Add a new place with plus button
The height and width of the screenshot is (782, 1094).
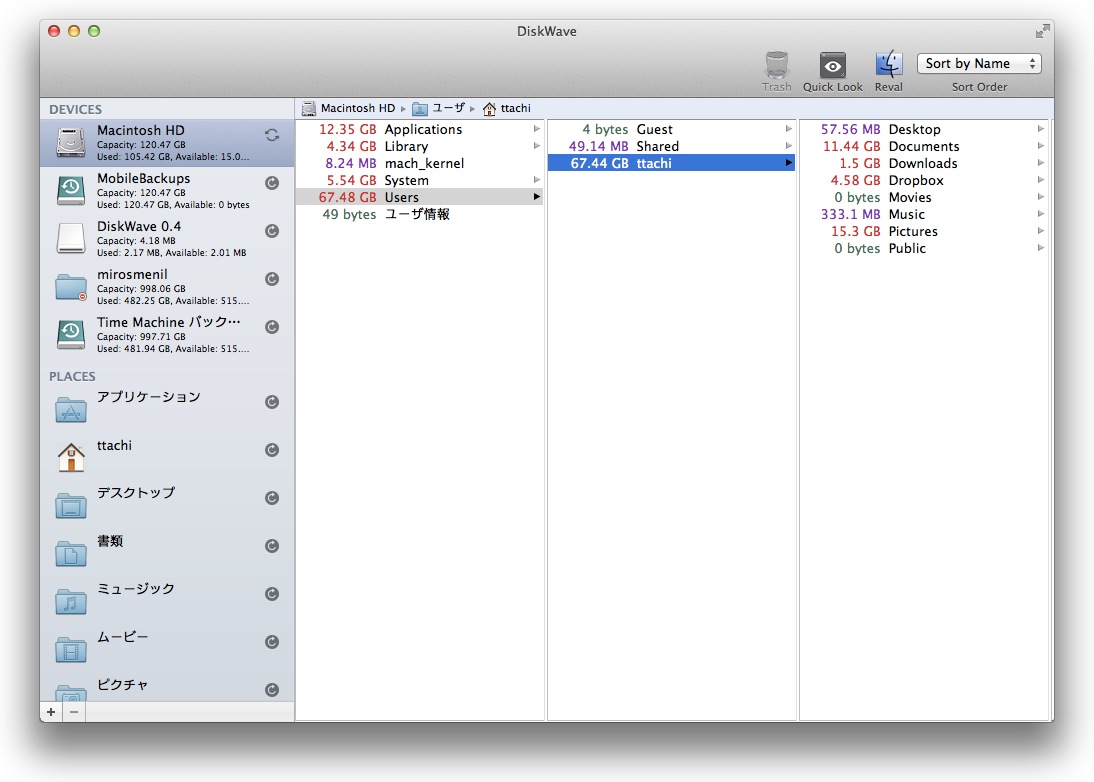point(51,712)
